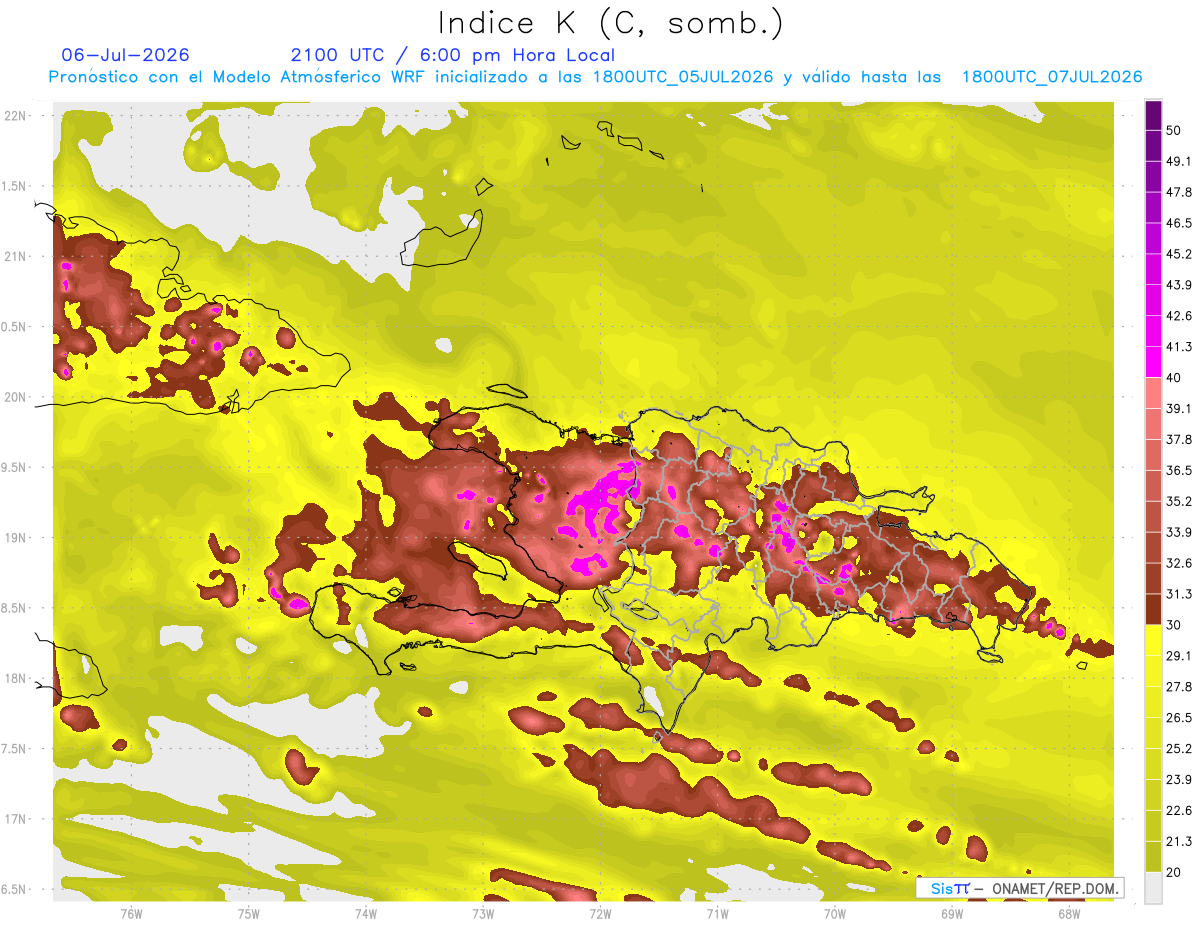Click the '22N' latitude label
1200x927 pixels.
tap(17, 115)
